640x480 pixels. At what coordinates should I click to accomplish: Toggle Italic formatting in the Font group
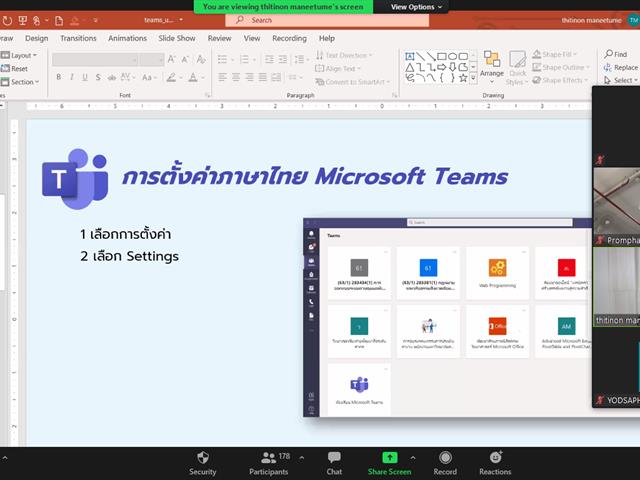point(72,77)
